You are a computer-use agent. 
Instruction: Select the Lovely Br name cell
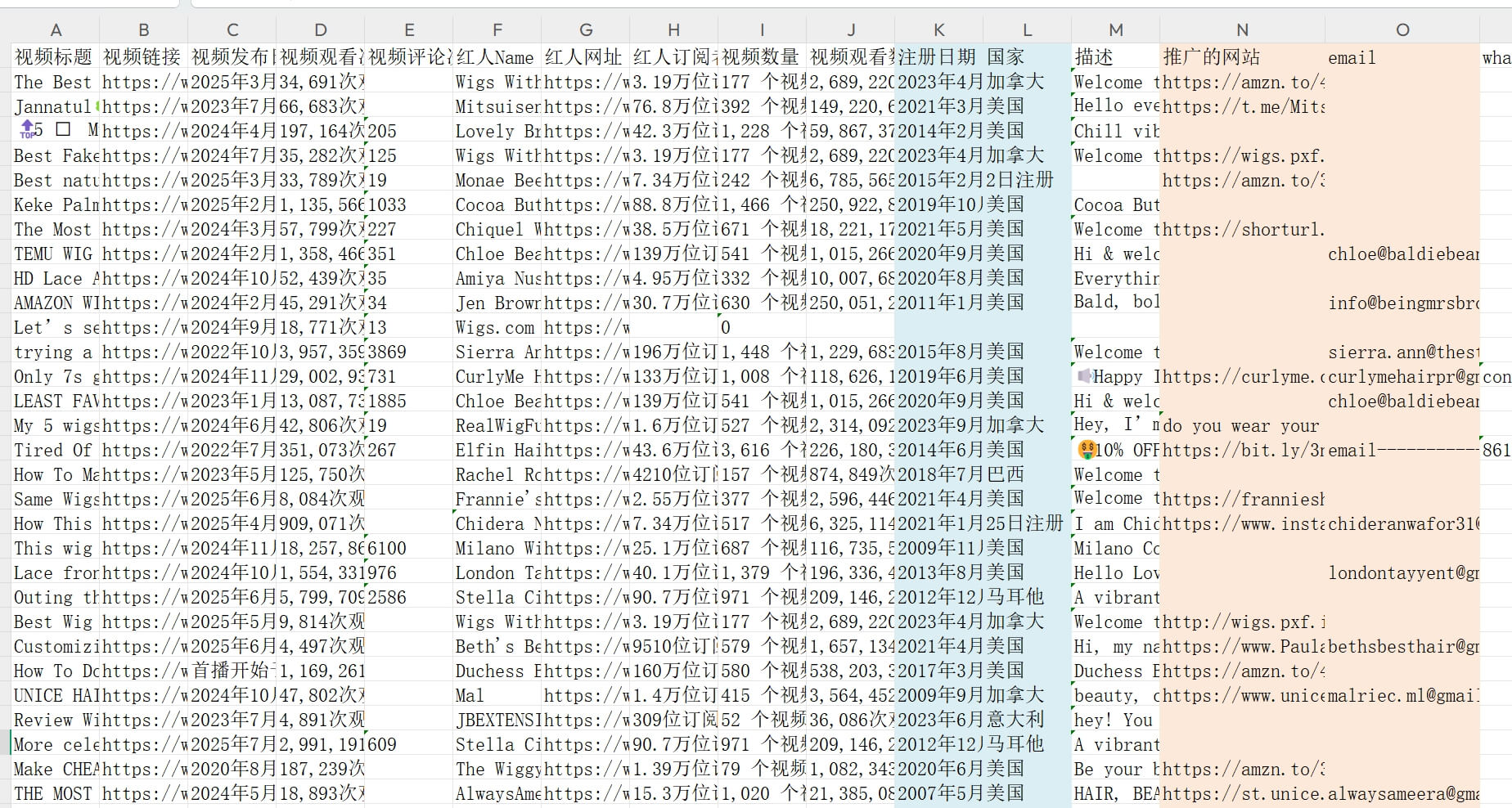tap(497, 131)
